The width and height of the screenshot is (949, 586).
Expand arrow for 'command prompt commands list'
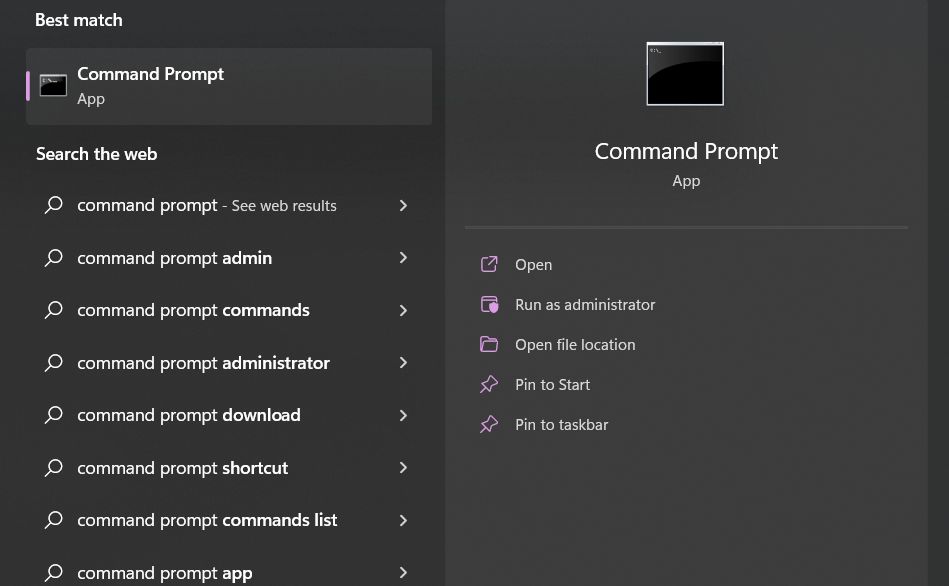tap(403, 520)
